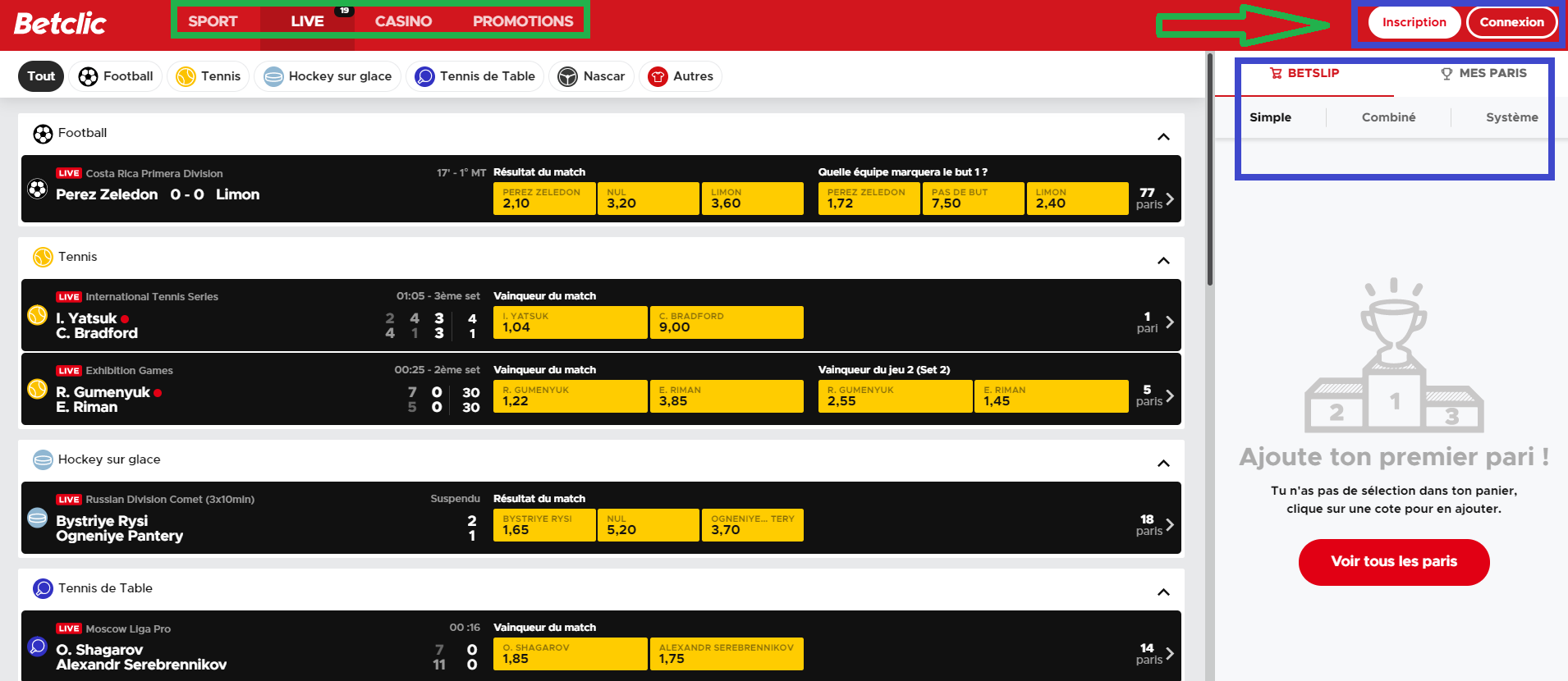Bet on E. Riman match winner 3,85
Image resolution: width=1568 pixels, height=681 pixels.
[x=727, y=396]
